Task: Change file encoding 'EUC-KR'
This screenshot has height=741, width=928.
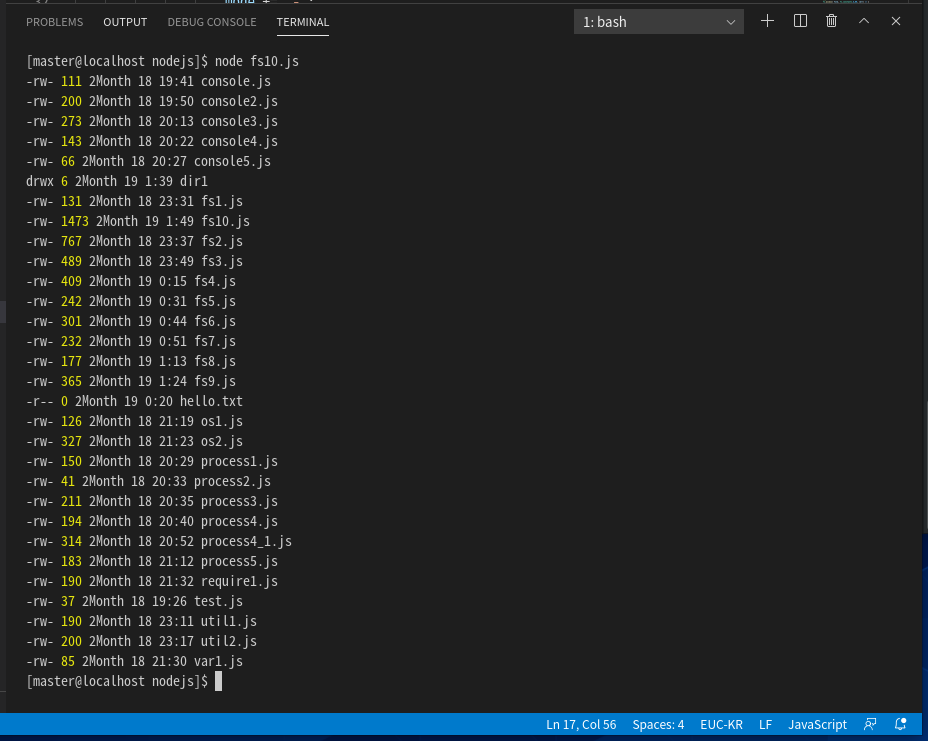Action: click(721, 724)
